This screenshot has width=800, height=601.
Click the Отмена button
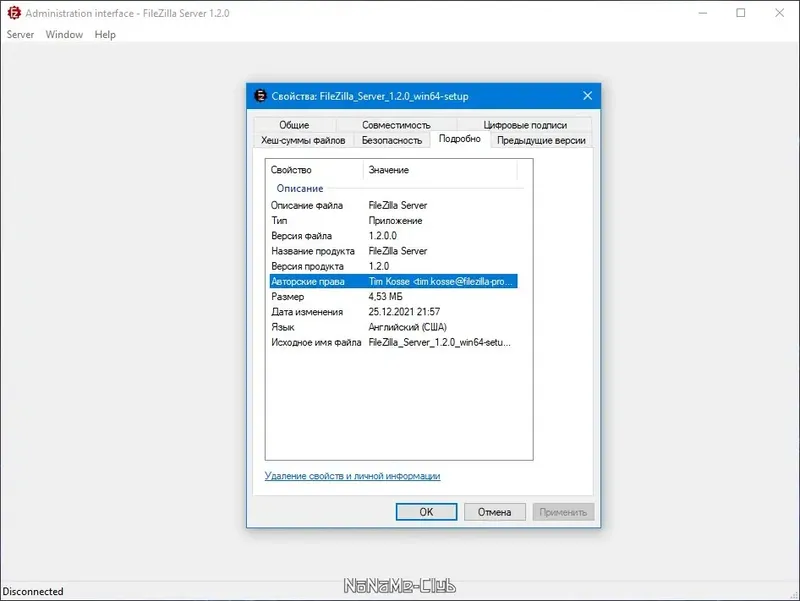(494, 512)
